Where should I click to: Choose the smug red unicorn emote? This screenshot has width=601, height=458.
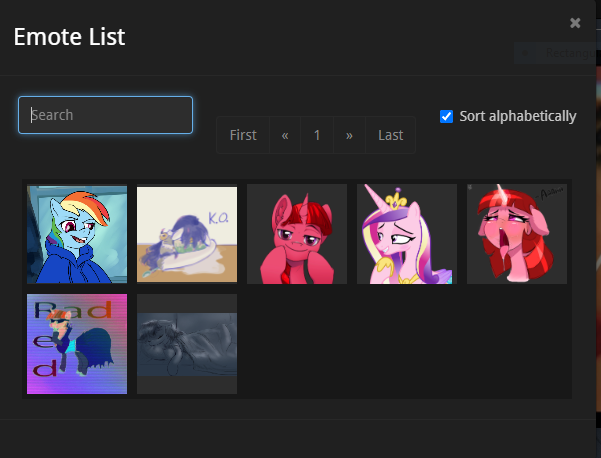coord(297,234)
